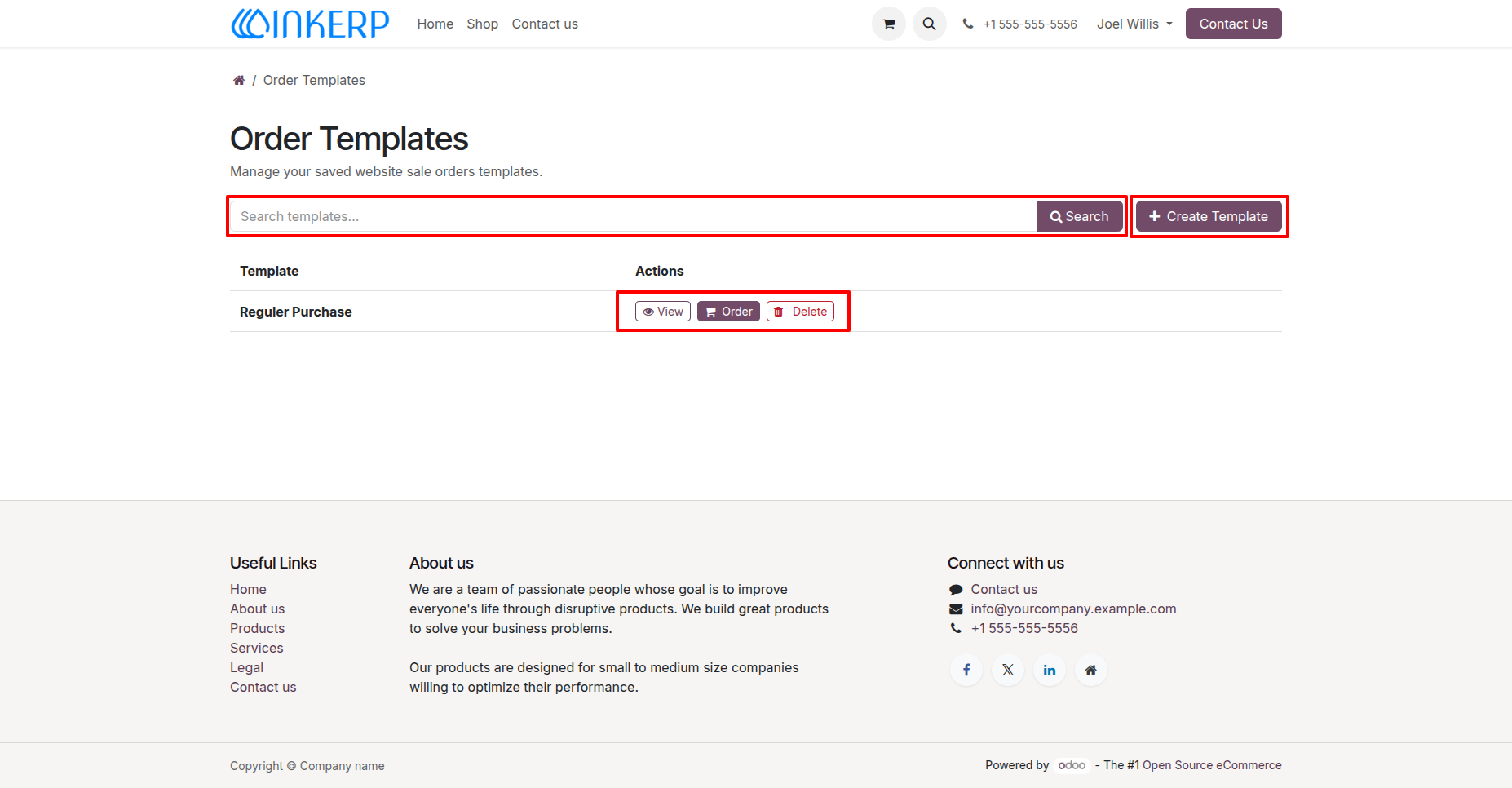Click the Search templates button
This screenshot has height=788, width=1512.
point(1079,216)
